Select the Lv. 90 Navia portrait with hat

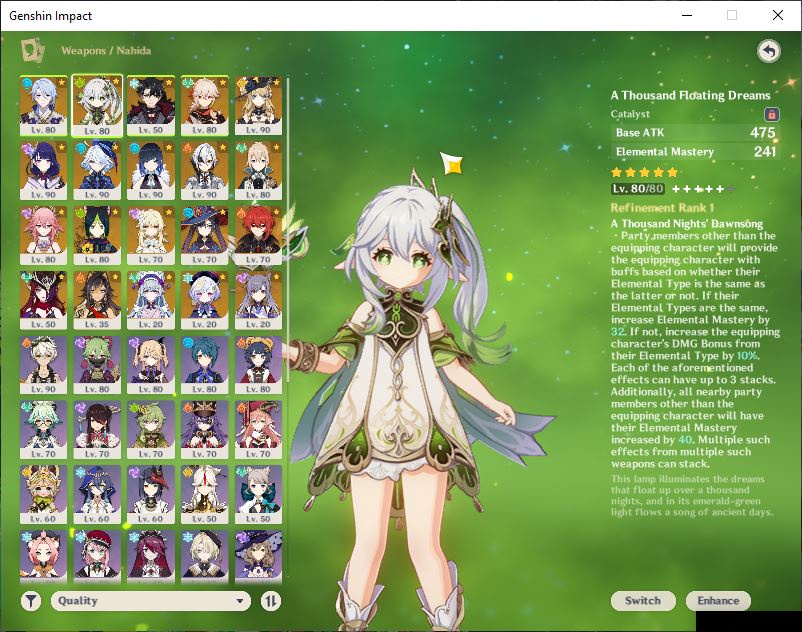(x=258, y=105)
